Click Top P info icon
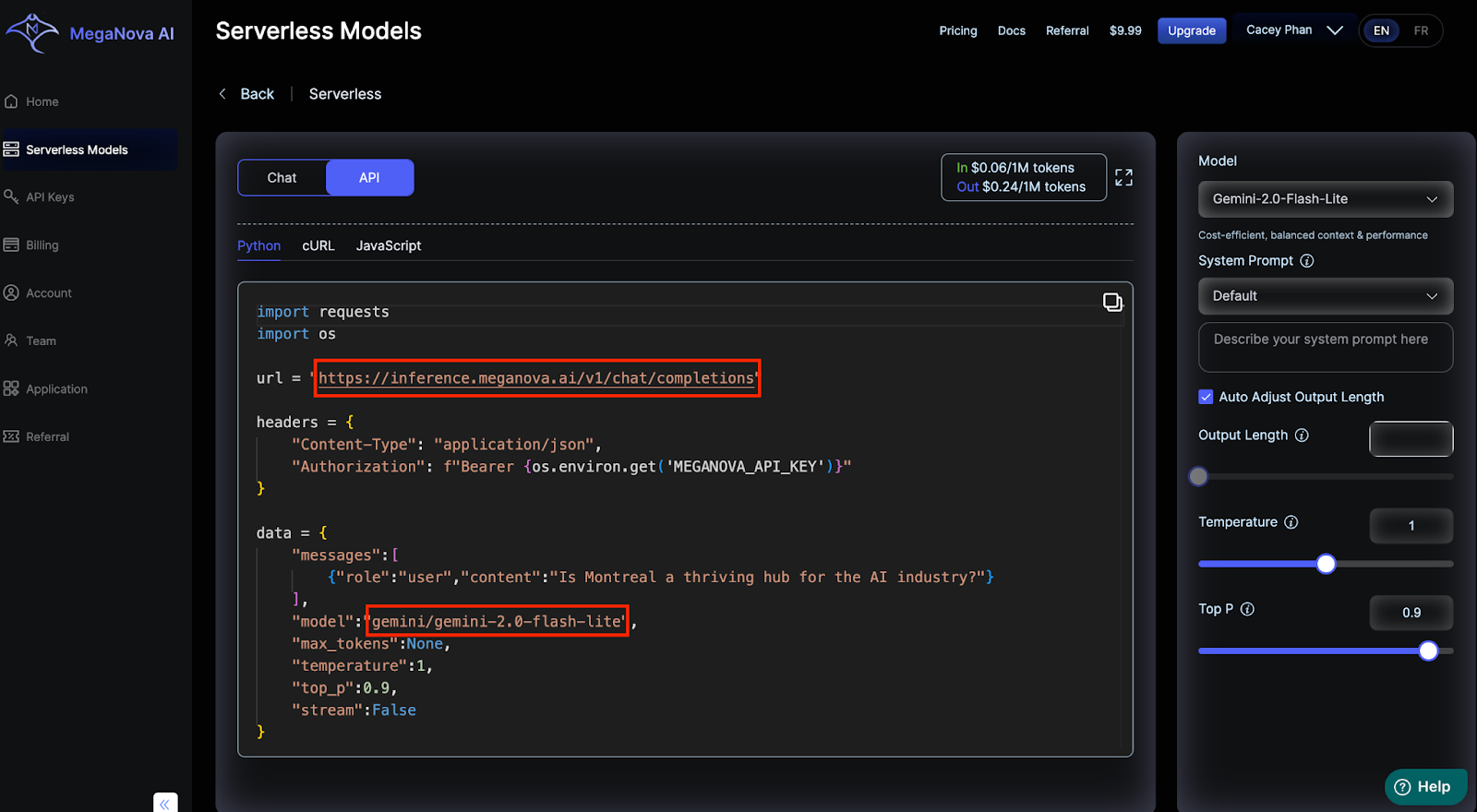Image resolution: width=1477 pixels, height=812 pixels. (1247, 609)
